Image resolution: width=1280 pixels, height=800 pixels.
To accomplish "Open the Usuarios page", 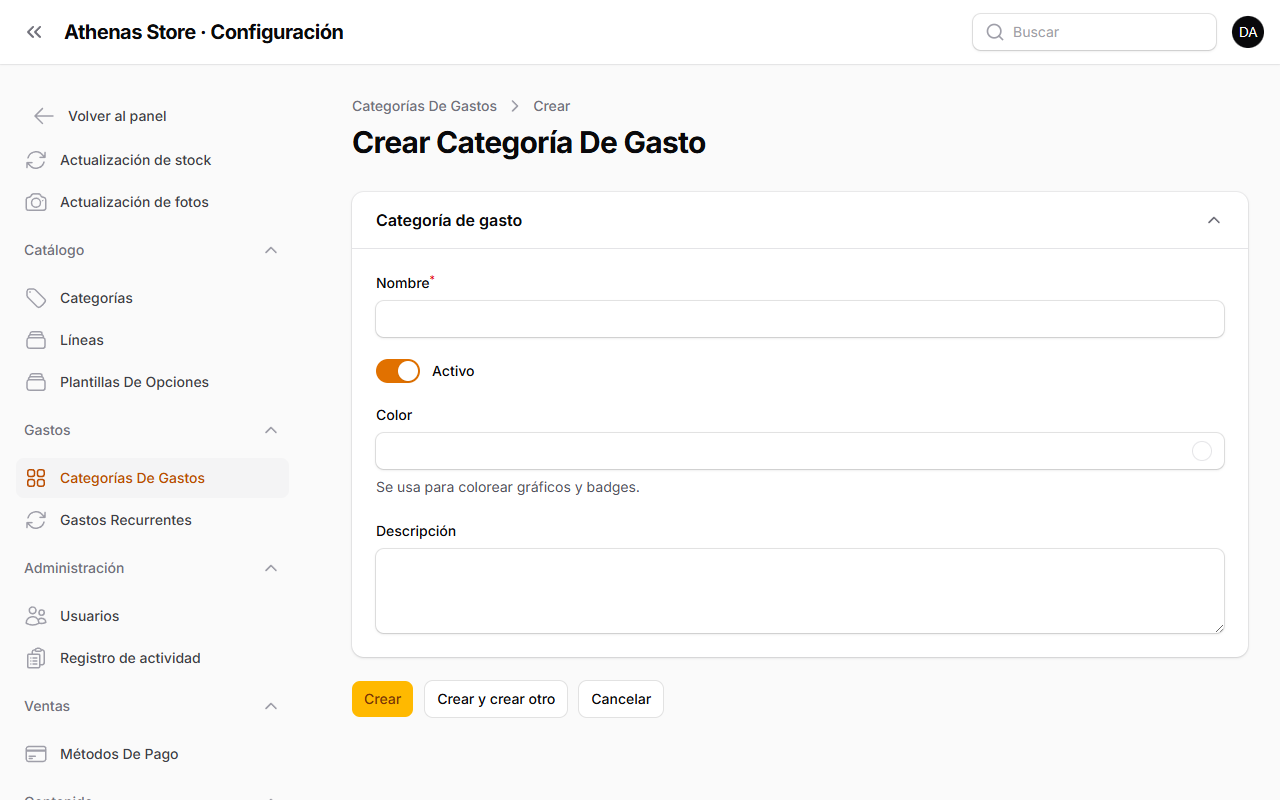I will 152,616.
